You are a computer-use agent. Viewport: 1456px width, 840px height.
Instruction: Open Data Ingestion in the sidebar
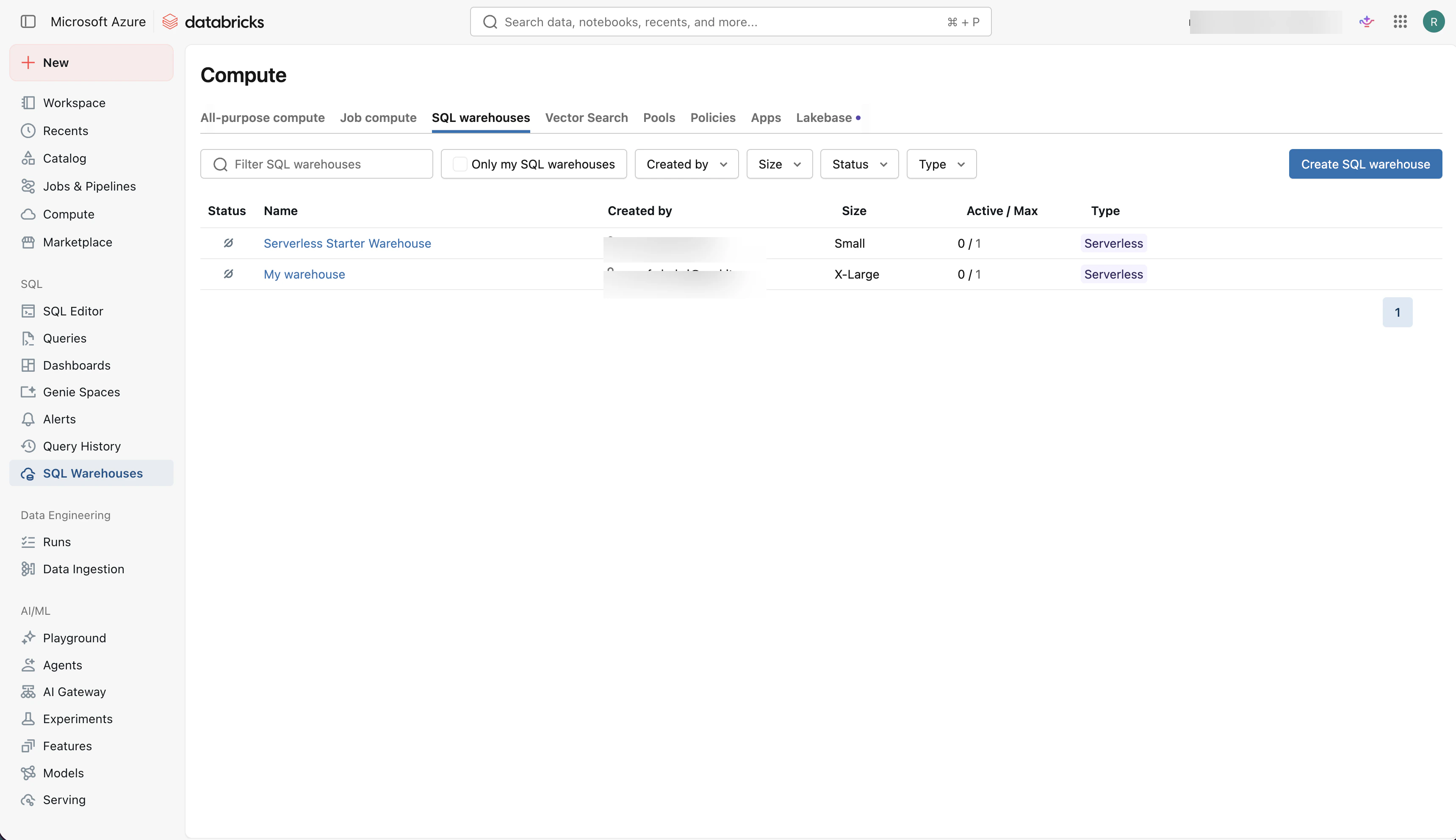click(91, 569)
